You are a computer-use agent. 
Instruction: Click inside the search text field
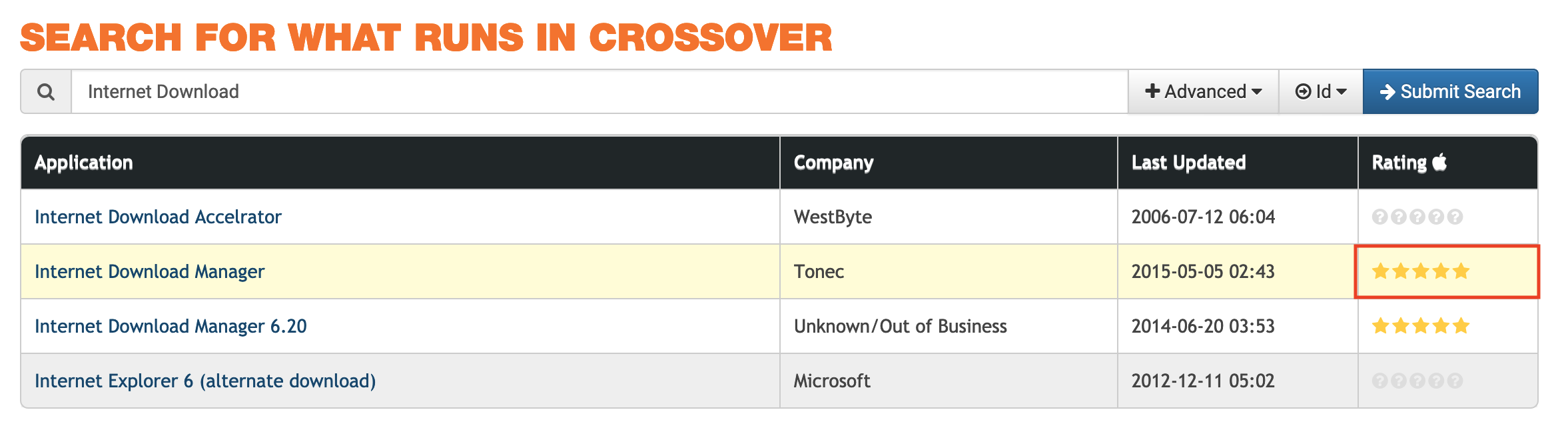[400, 91]
